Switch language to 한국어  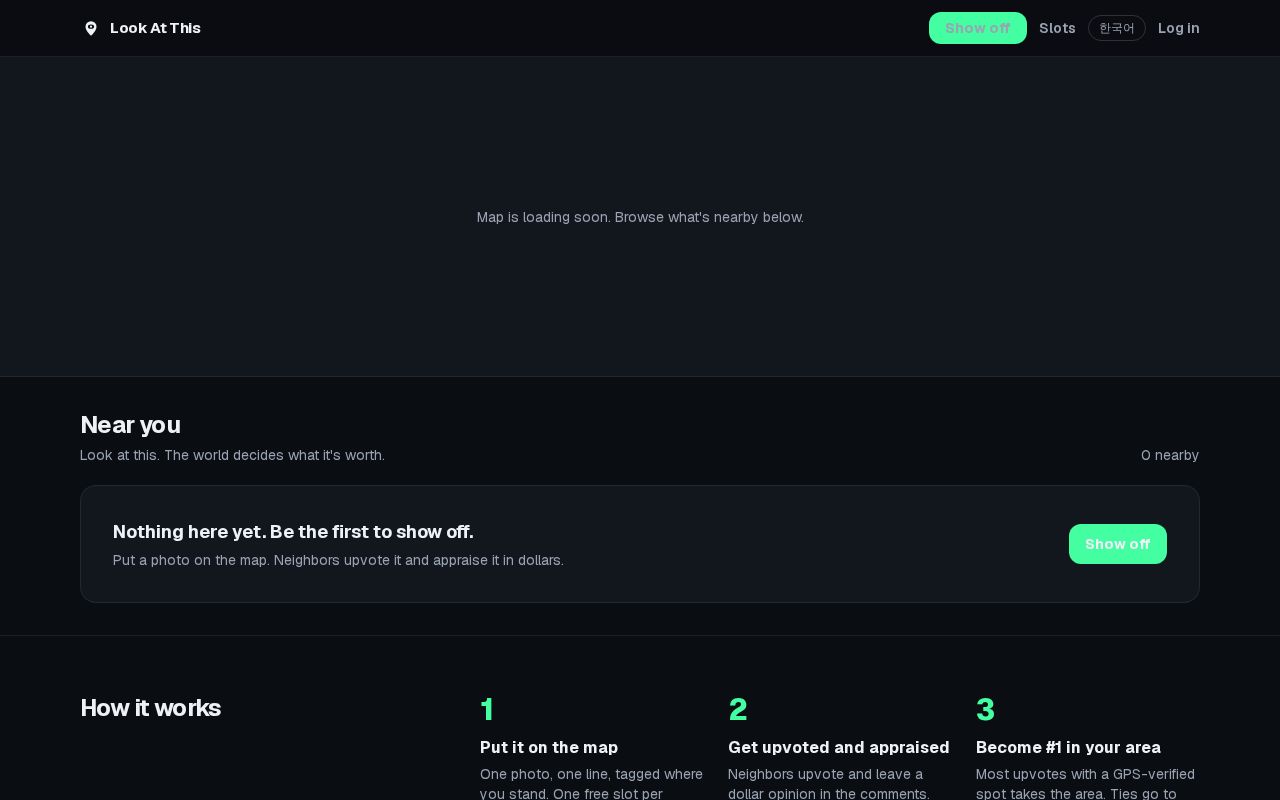1117,28
